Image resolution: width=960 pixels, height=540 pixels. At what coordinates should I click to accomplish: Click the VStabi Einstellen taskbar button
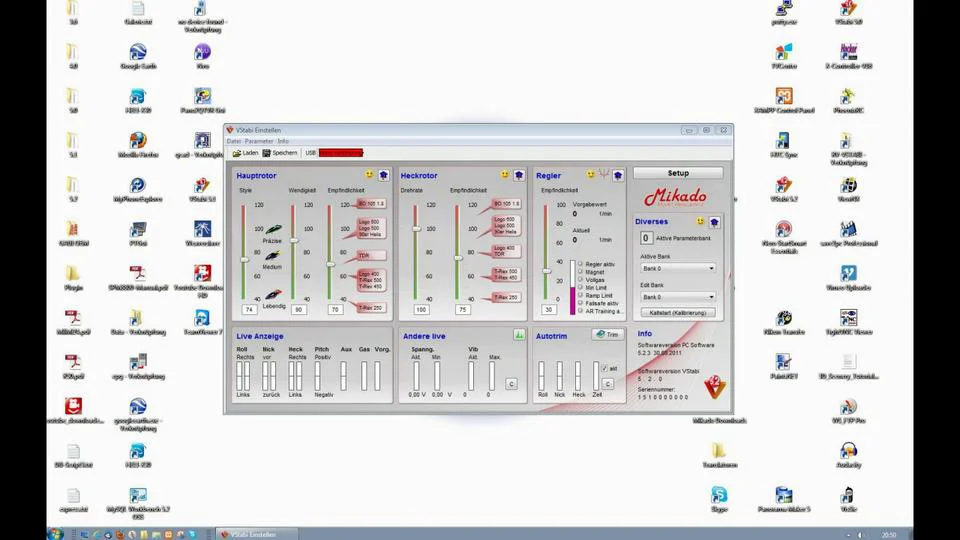tap(256, 534)
